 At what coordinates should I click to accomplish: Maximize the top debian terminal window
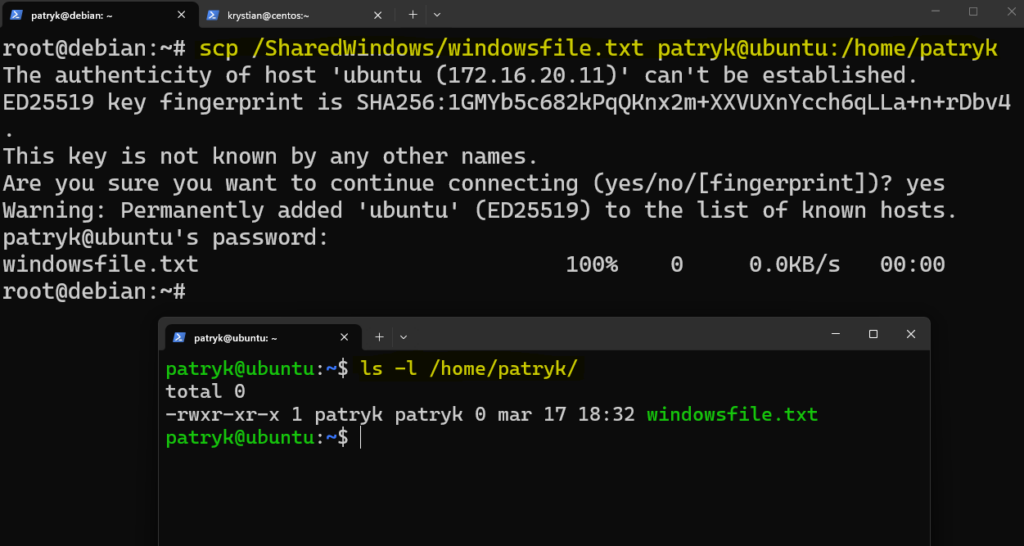click(973, 11)
